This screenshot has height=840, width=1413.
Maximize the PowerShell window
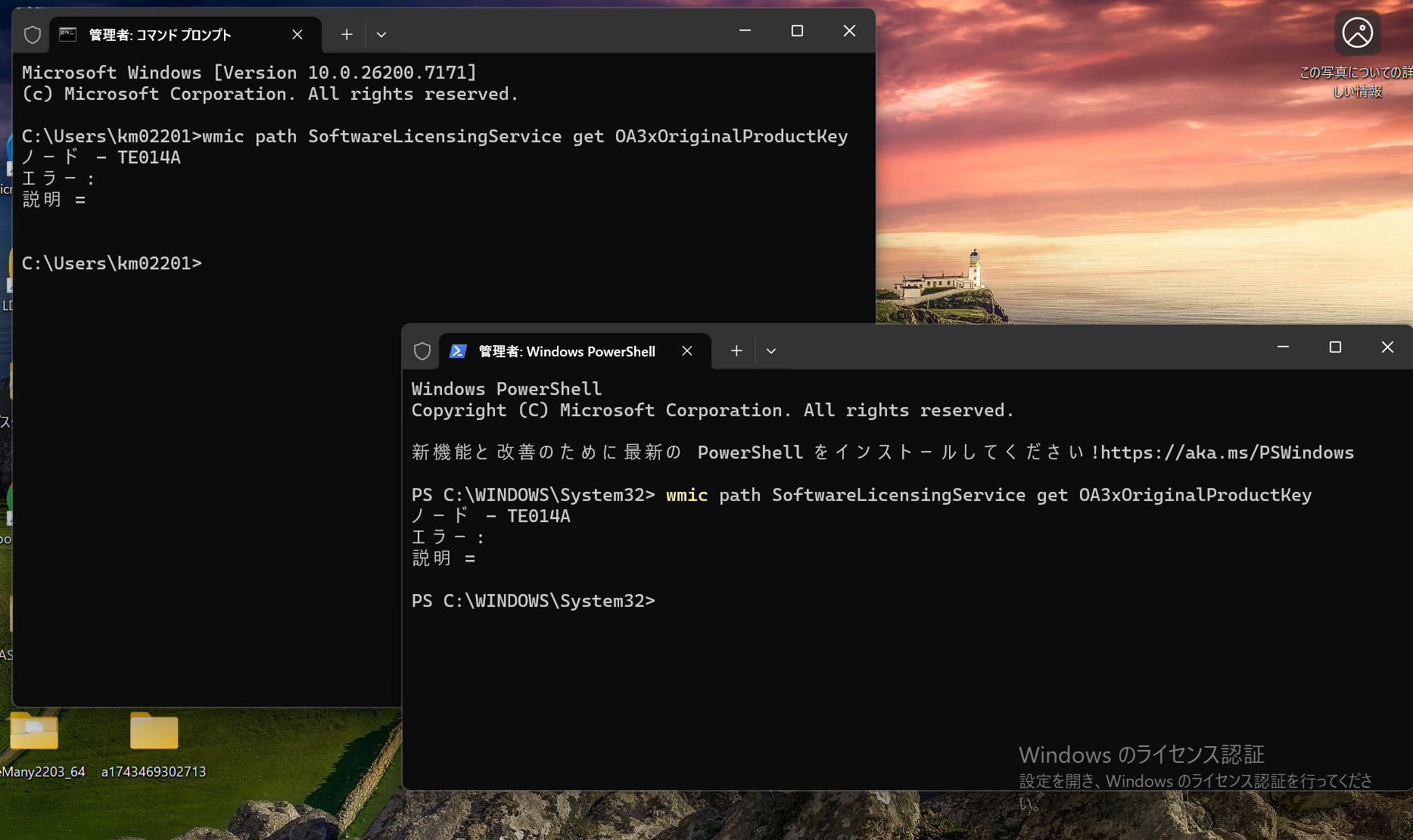[x=1335, y=347]
